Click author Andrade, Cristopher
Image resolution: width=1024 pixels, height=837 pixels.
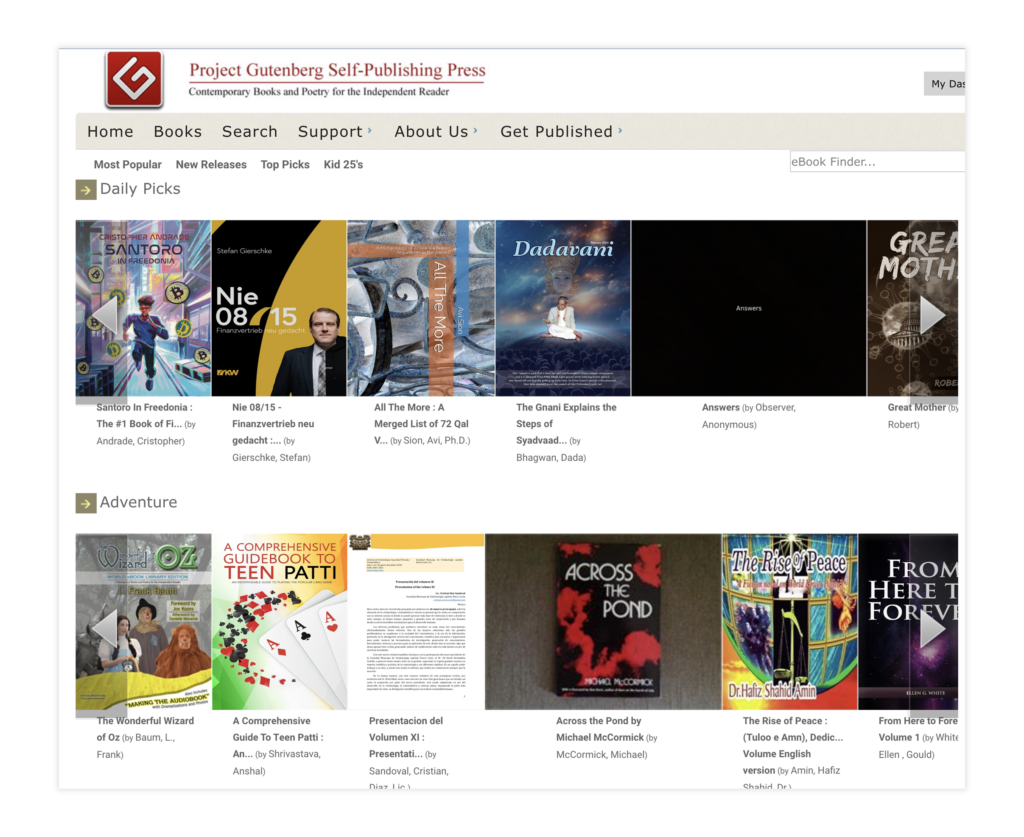coord(140,441)
